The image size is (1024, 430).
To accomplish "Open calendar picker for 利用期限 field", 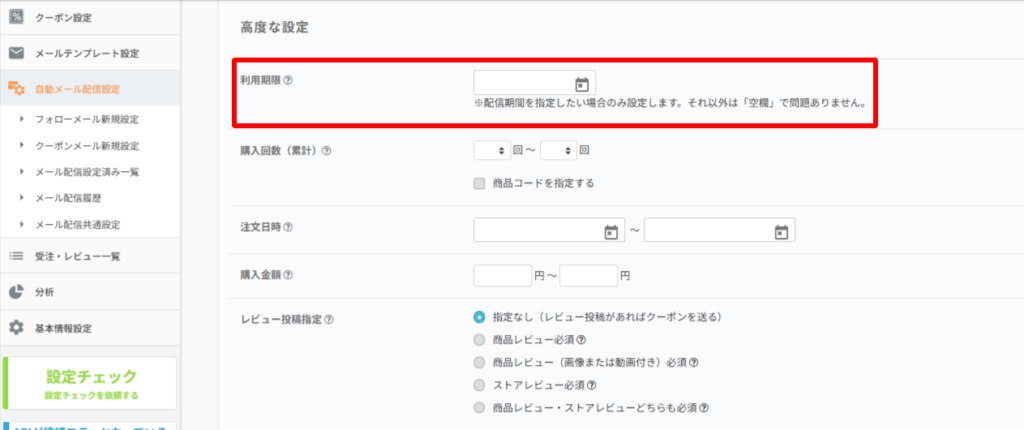I will tap(582, 84).
